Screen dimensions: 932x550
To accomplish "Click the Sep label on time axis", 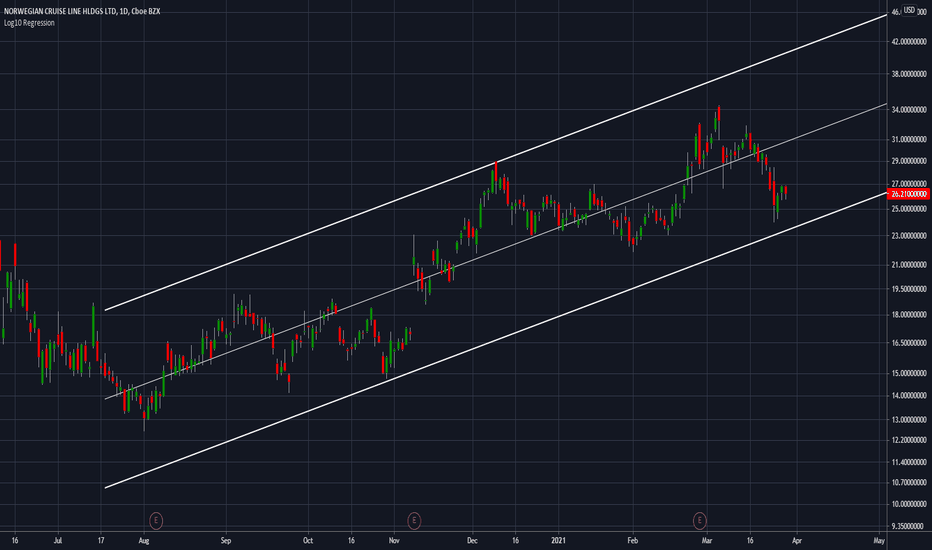I will tap(225, 541).
